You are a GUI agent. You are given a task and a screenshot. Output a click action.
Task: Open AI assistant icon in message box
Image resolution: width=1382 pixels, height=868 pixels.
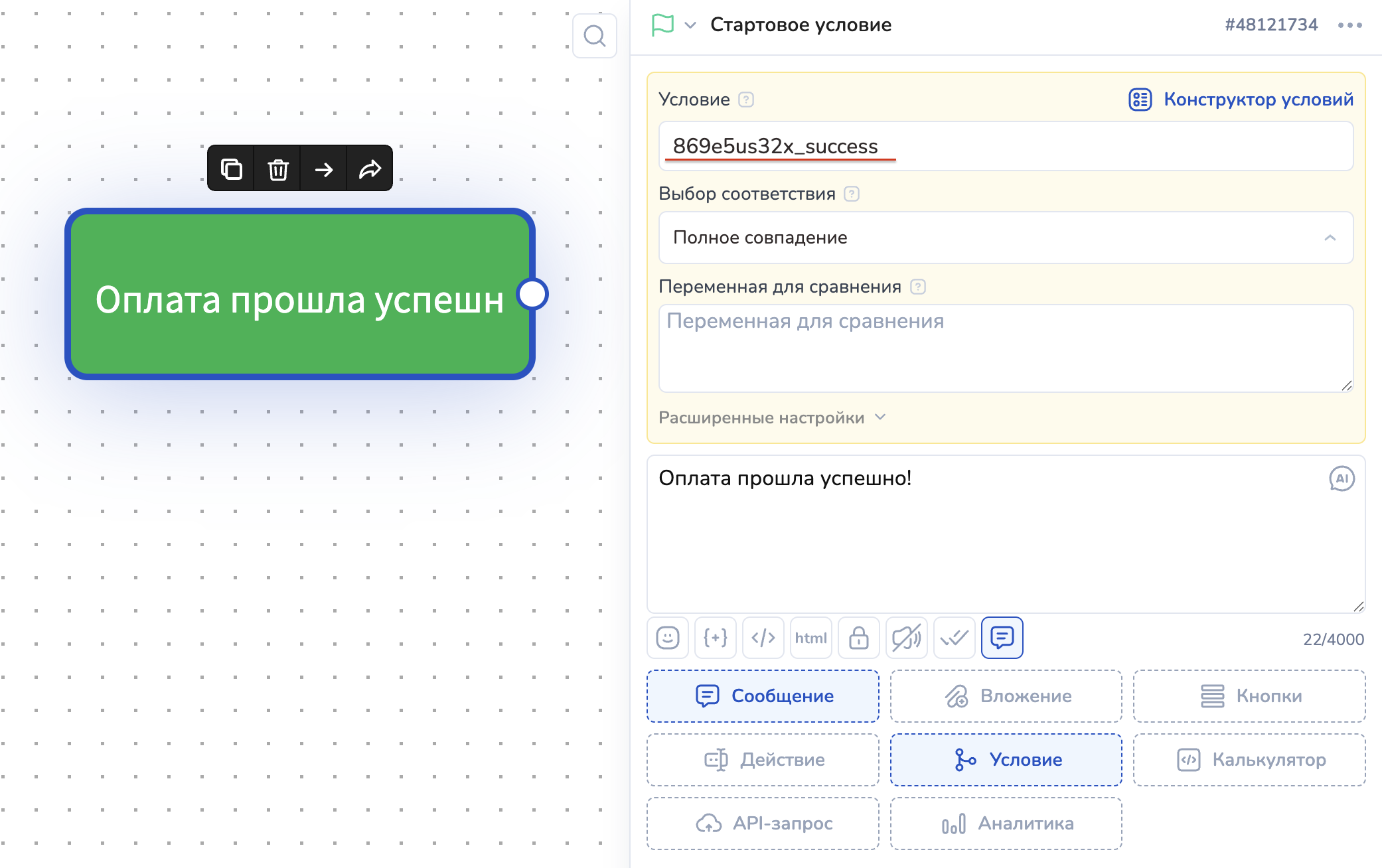[x=1341, y=478]
